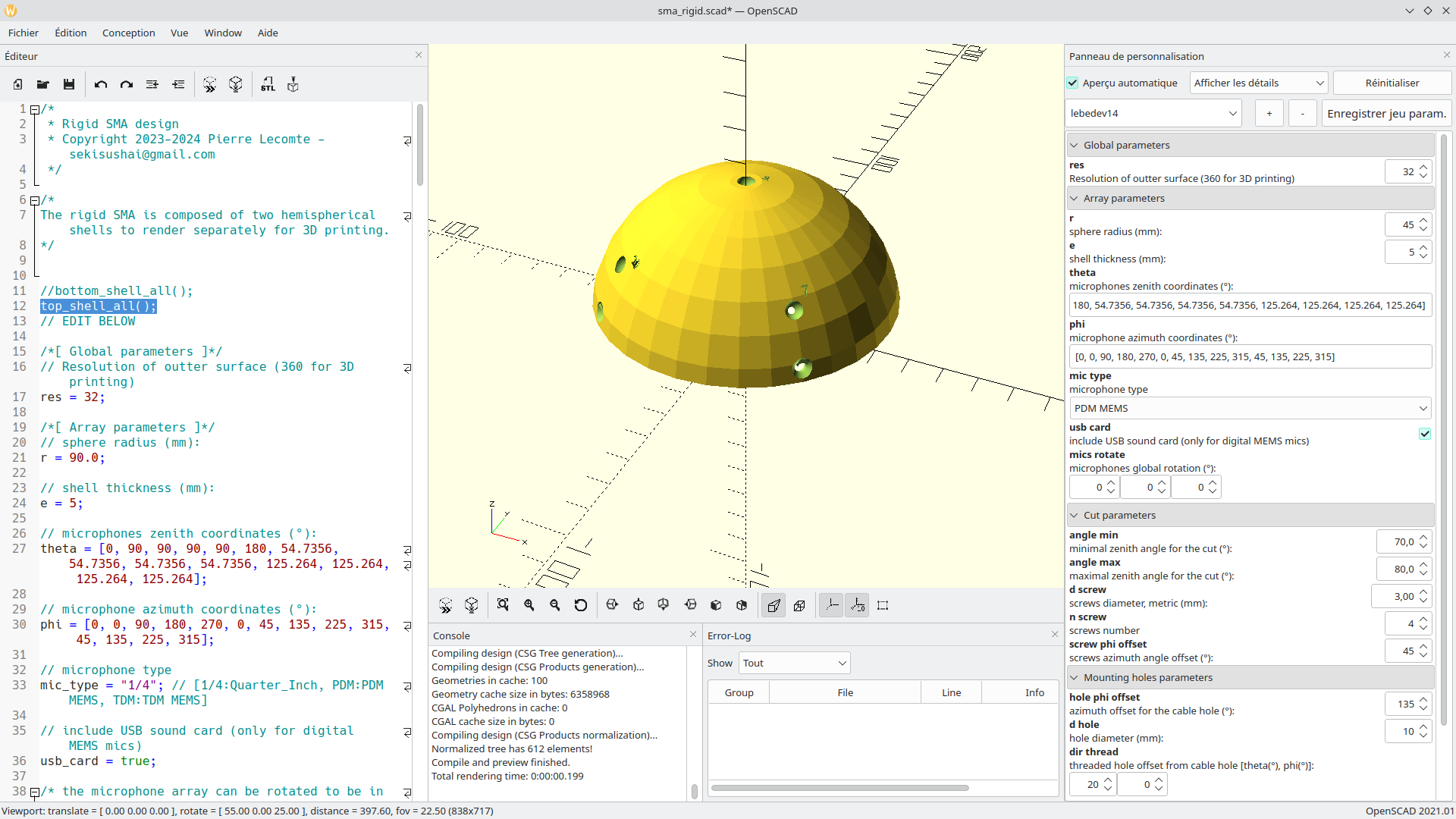Click the customizer panel vertical scrollbar
This screenshot has height=819, width=1456.
pos(1445,428)
